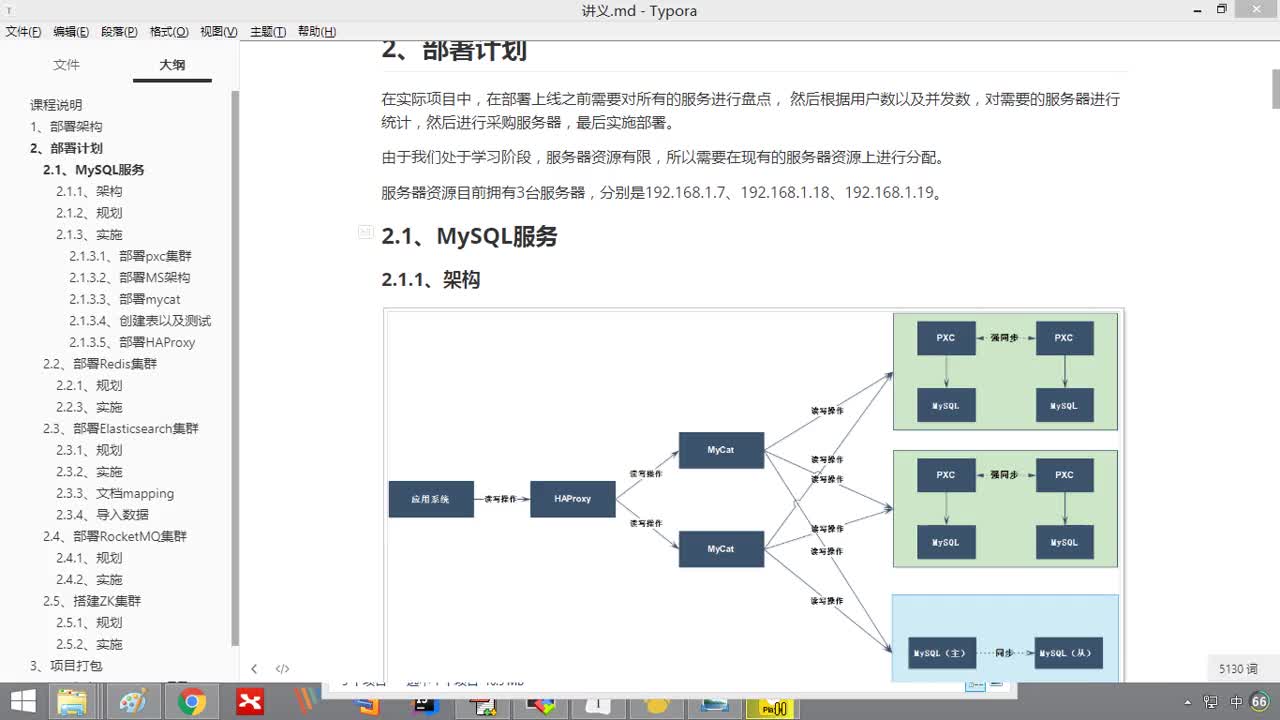Click the 2、部署计划 document heading
The image size is (1280, 720).
pyautogui.click(x=454, y=50)
